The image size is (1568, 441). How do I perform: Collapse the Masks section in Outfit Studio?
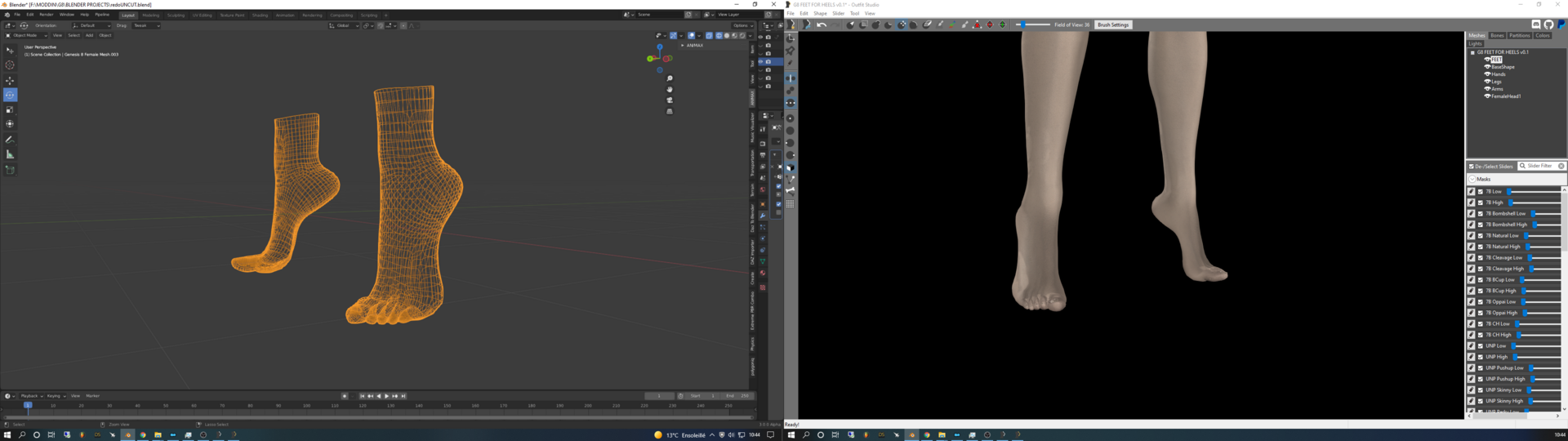click(1472, 179)
